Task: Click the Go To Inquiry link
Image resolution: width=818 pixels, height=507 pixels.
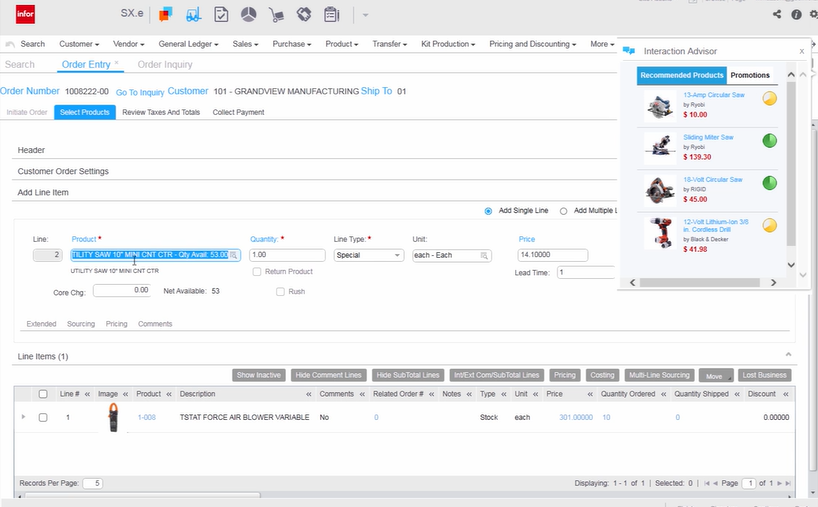Action: [140, 92]
